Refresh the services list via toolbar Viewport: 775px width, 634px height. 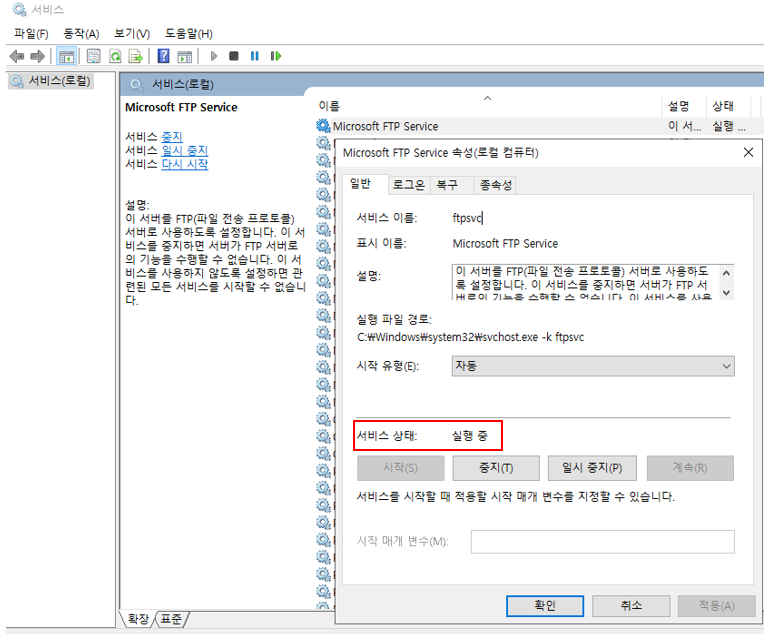pyautogui.click(x=115, y=56)
